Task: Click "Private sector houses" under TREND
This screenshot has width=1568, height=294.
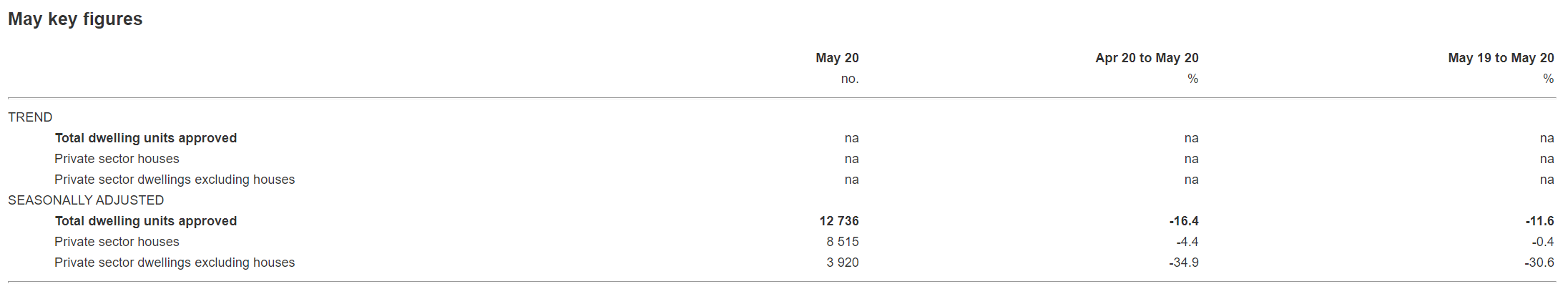Action: [117, 159]
